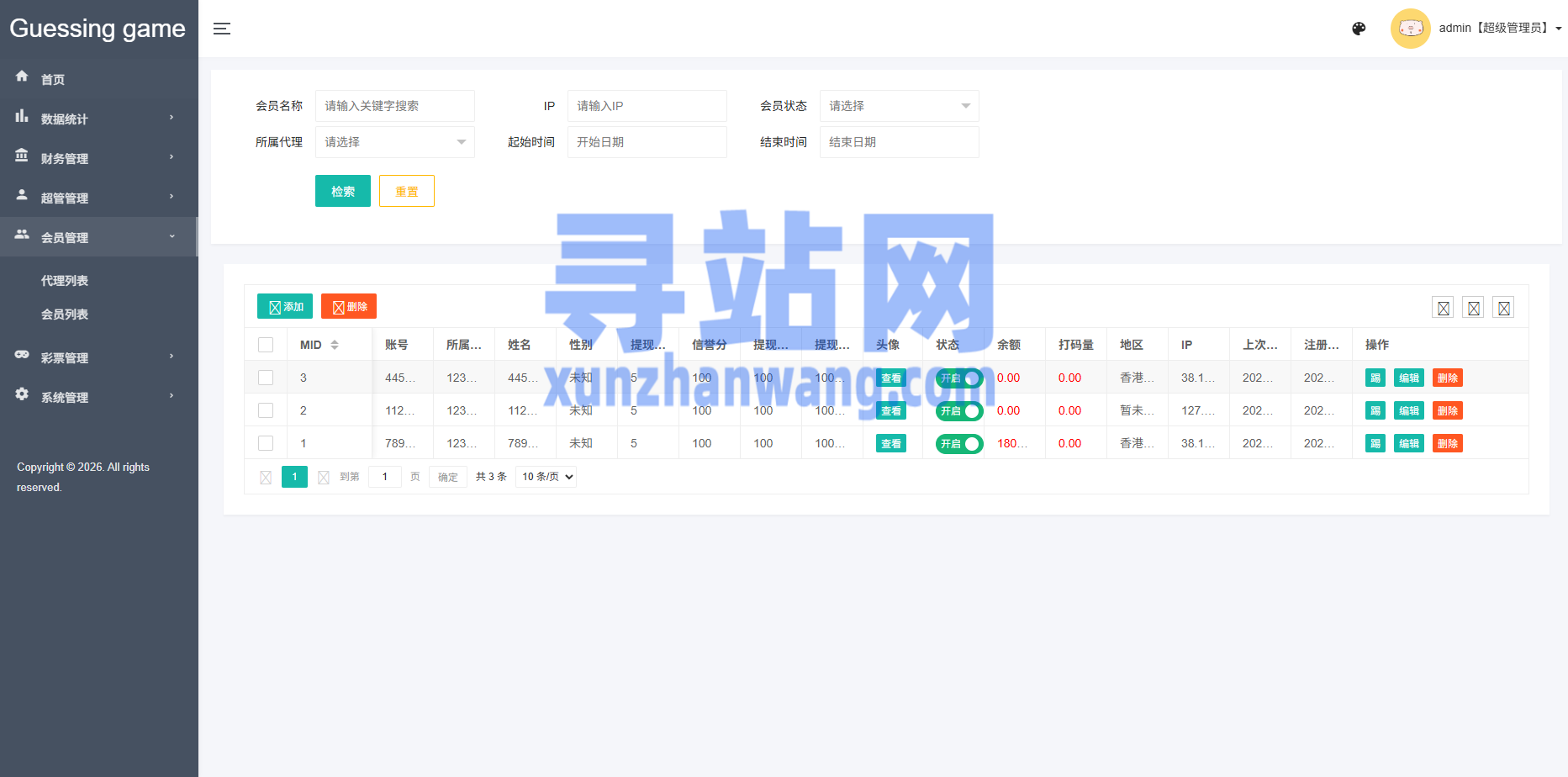Click the admin avatar image

point(1410,29)
